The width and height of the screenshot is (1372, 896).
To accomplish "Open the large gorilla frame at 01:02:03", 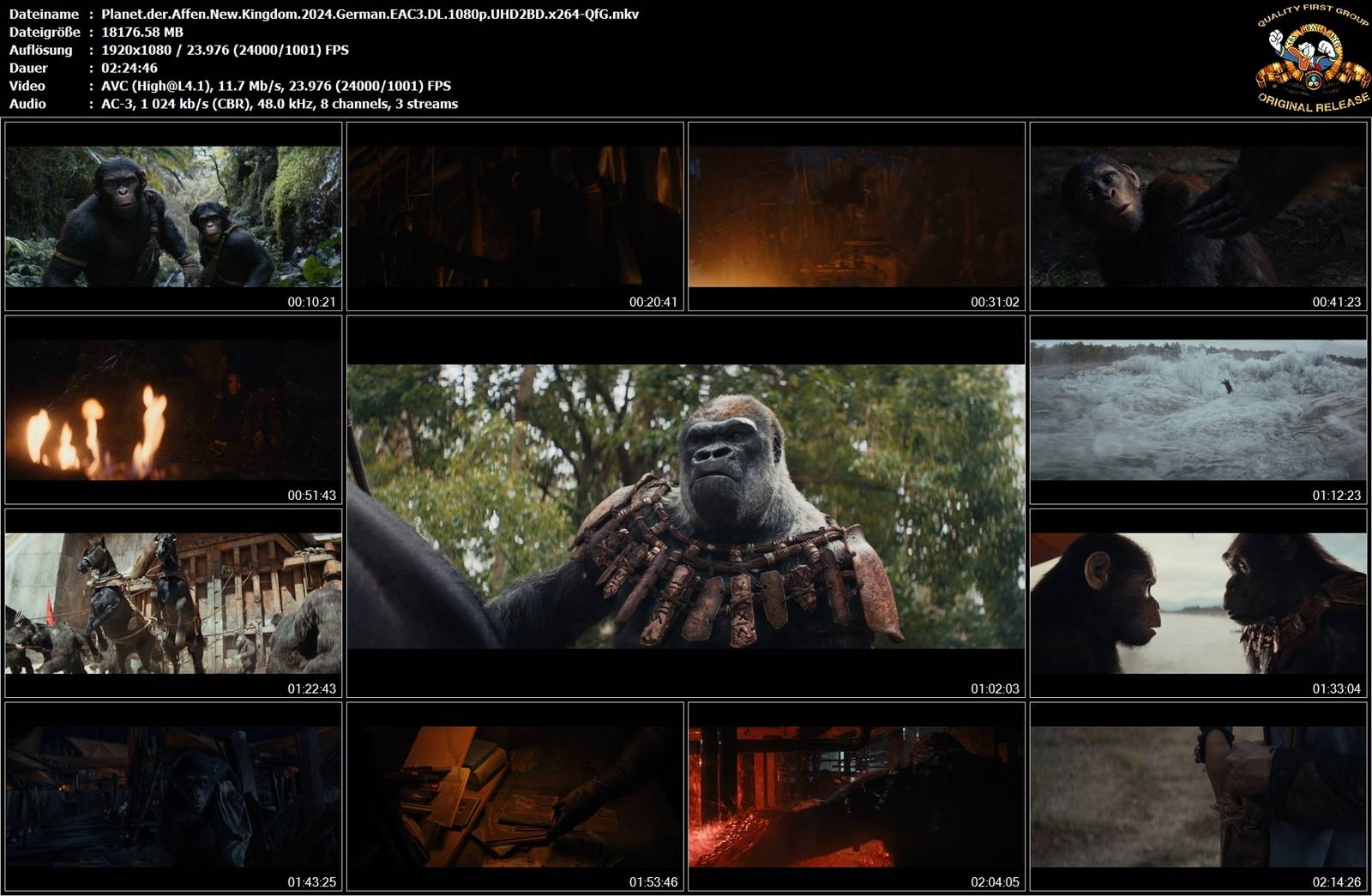I will [x=686, y=507].
